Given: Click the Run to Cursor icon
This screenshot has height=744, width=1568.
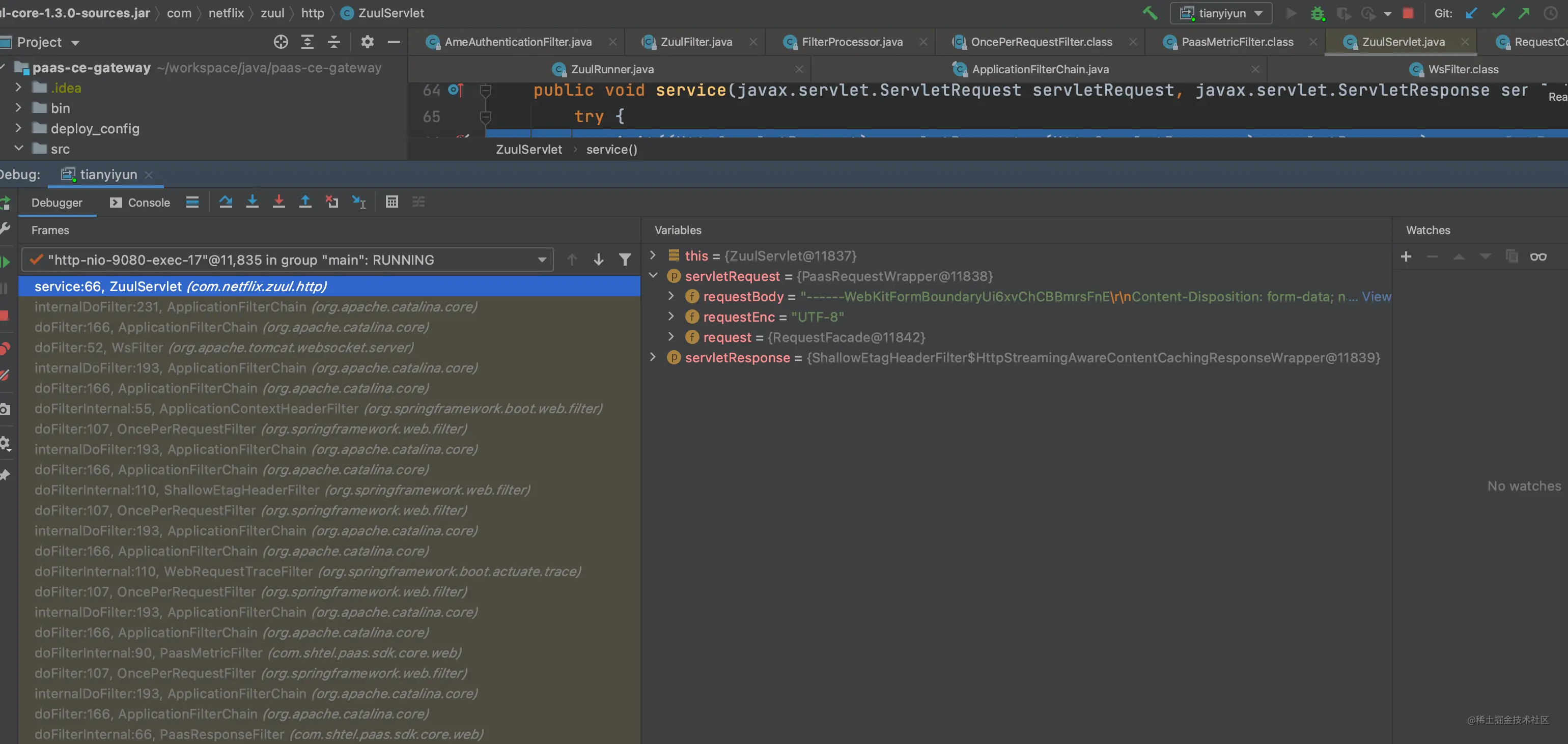Looking at the screenshot, I should point(359,202).
